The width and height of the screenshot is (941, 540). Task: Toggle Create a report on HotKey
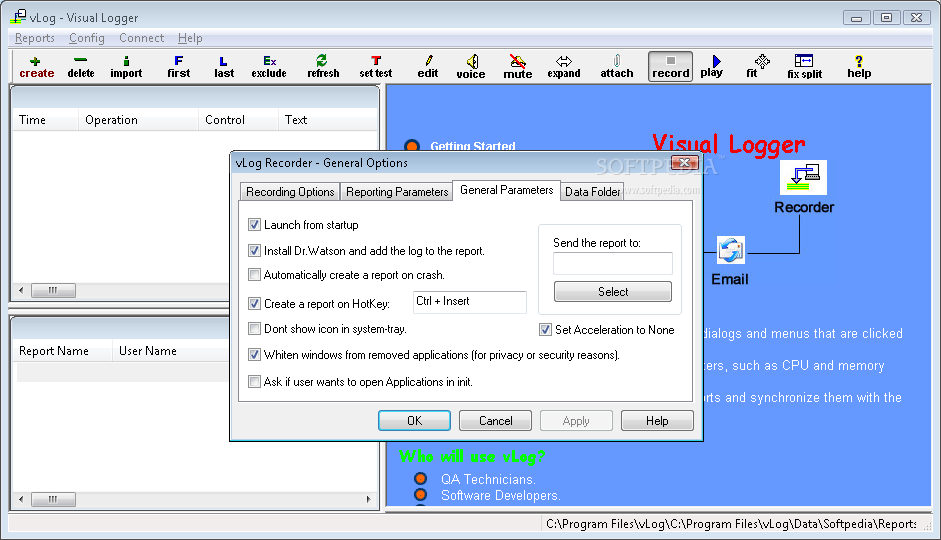tap(254, 304)
